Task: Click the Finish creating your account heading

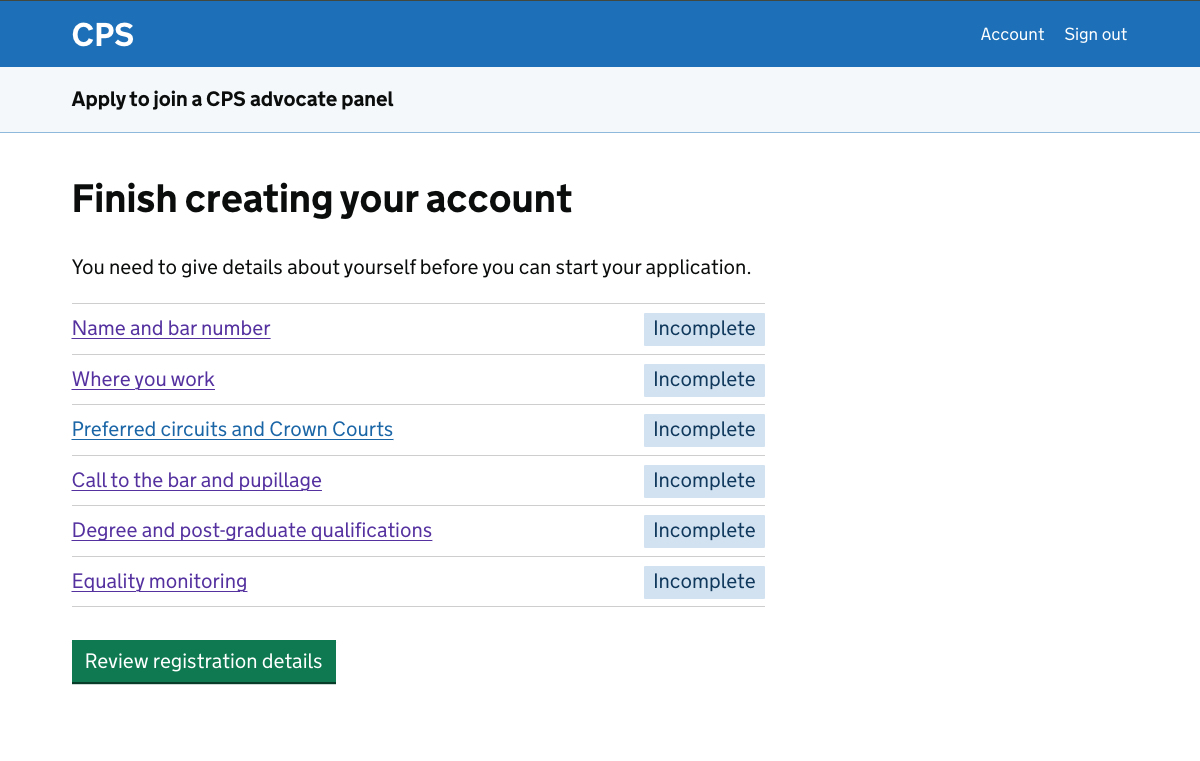Action: [322, 198]
